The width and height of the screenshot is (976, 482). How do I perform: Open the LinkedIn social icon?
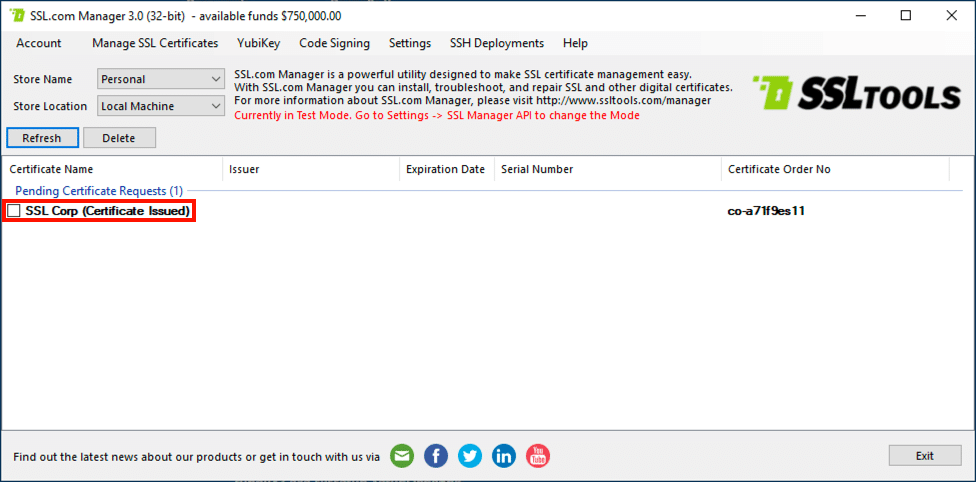pos(504,456)
